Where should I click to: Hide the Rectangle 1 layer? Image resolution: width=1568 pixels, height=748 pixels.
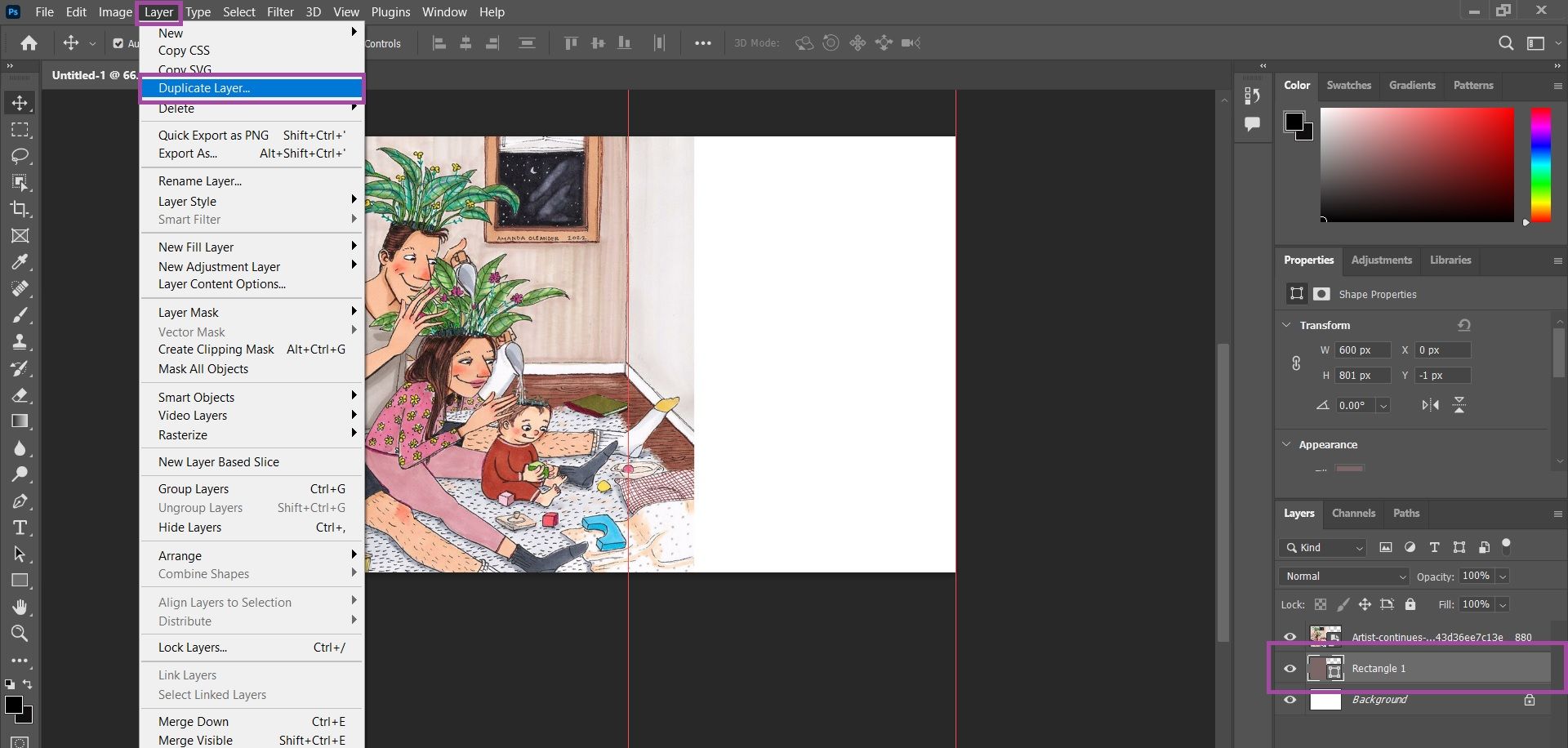pyautogui.click(x=1290, y=669)
